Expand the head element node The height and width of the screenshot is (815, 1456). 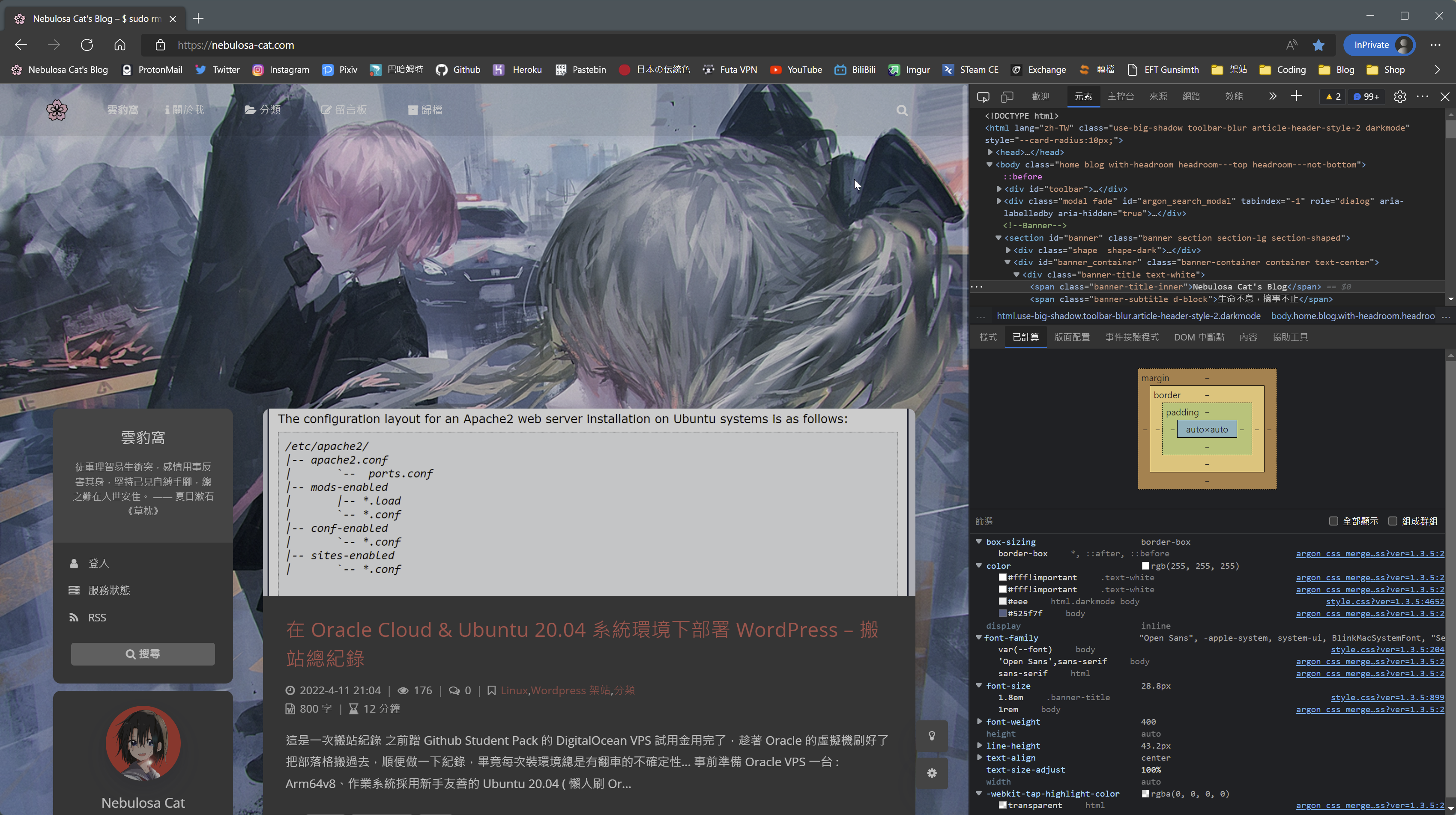990,152
